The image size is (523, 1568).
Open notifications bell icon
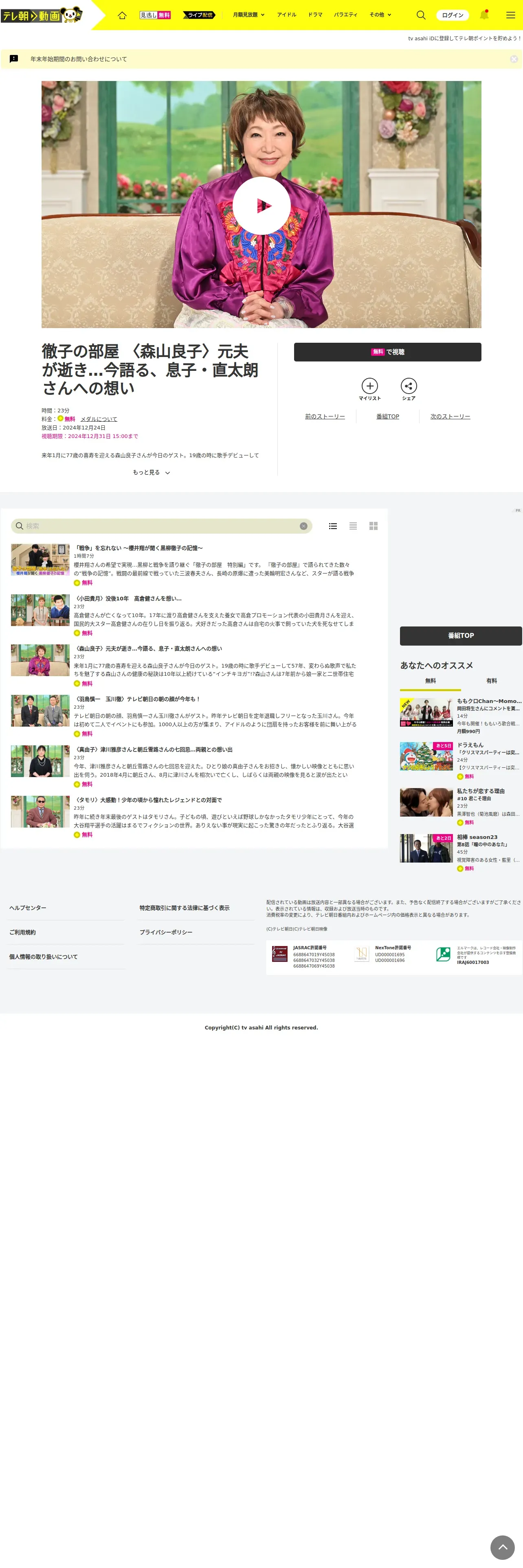click(484, 15)
